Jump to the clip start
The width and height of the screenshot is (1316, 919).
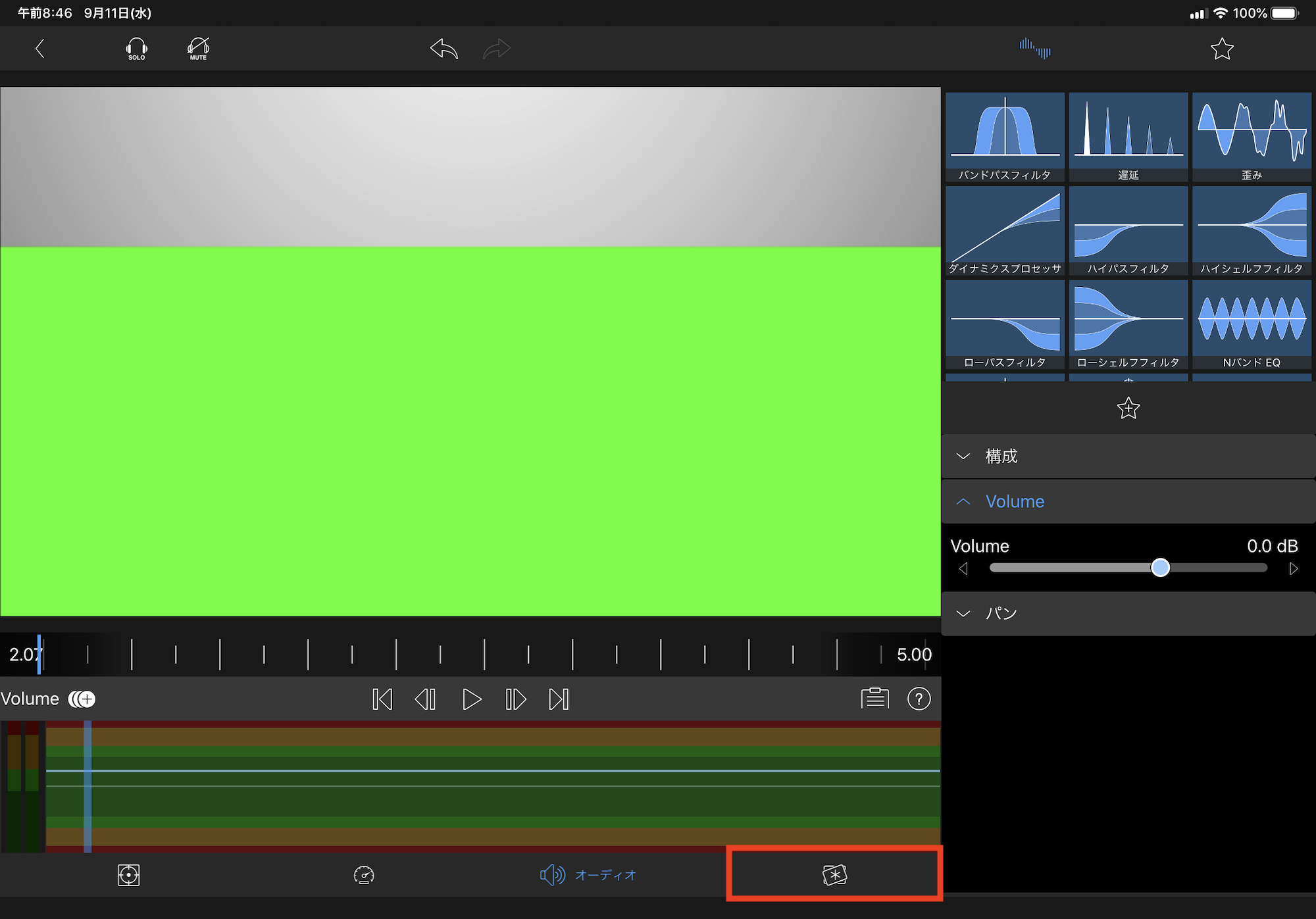point(382,699)
